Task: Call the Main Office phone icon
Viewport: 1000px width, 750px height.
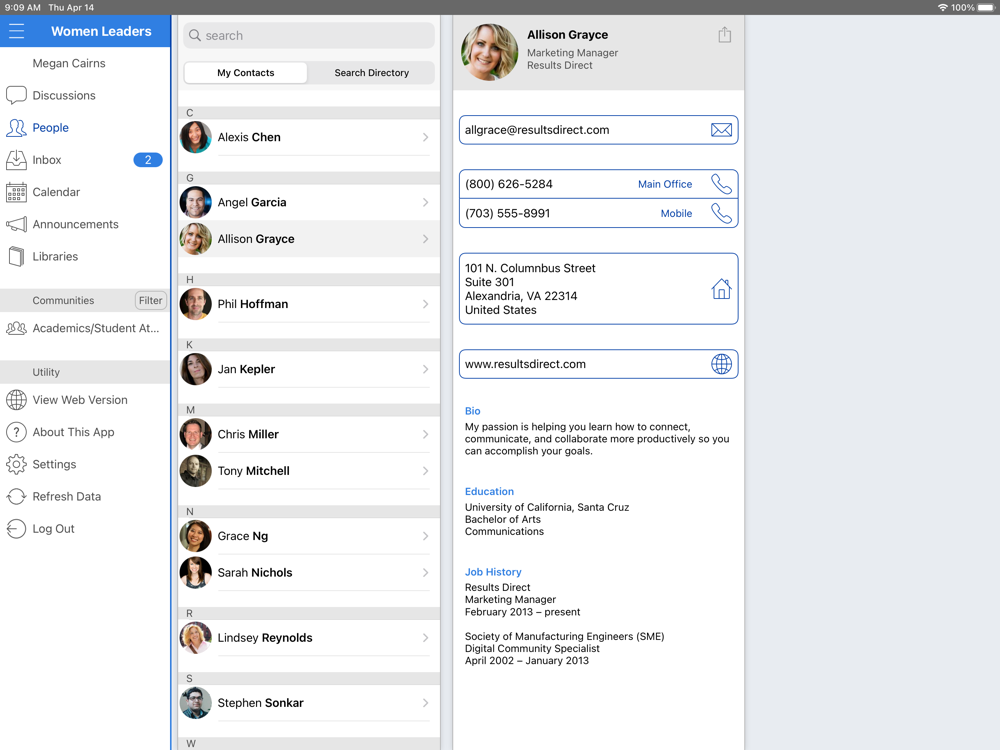Action: tap(721, 184)
